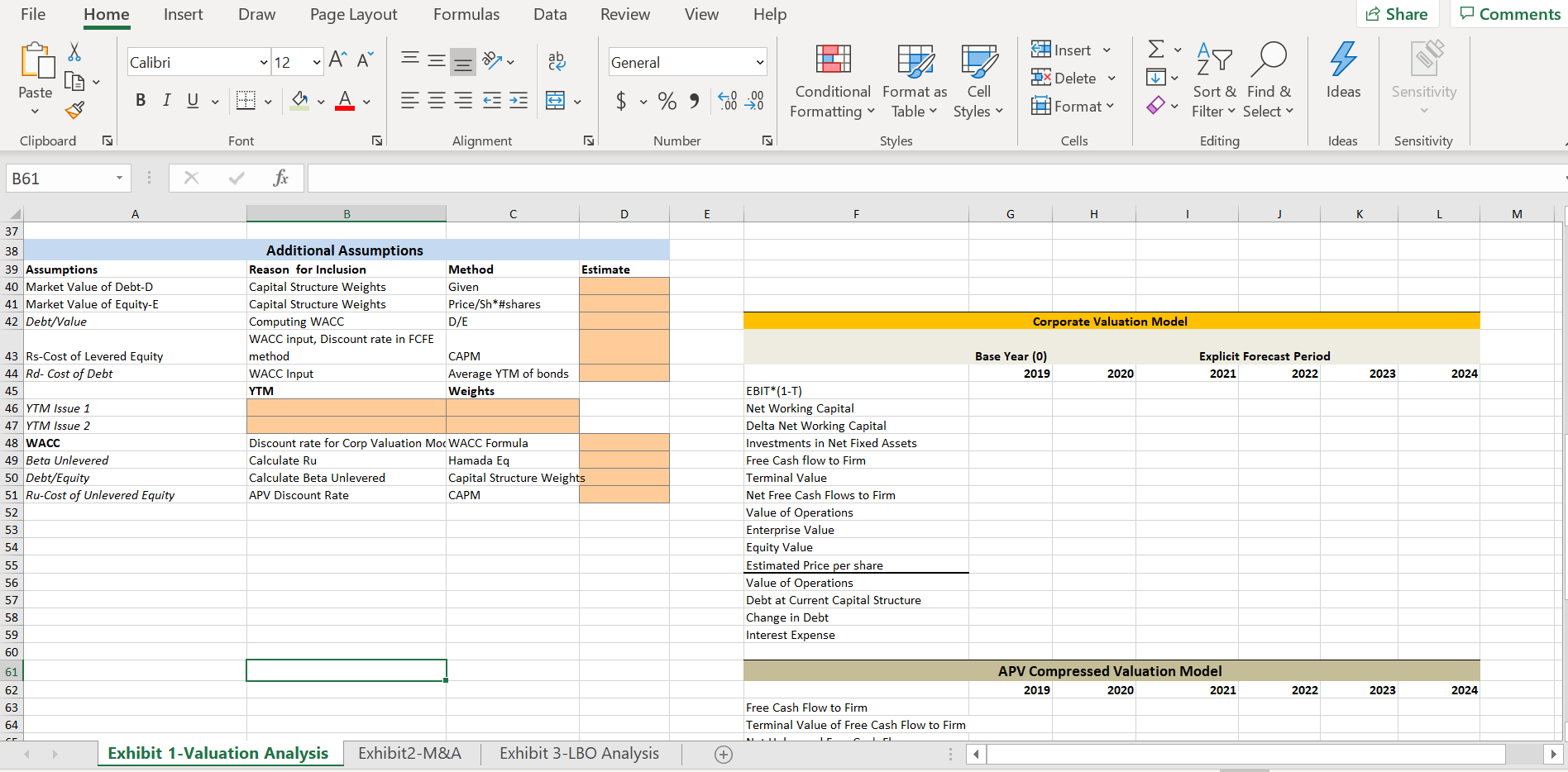The width and height of the screenshot is (1568, 772).
Task: Align text to the left
Action: click(x=409, y=101)
